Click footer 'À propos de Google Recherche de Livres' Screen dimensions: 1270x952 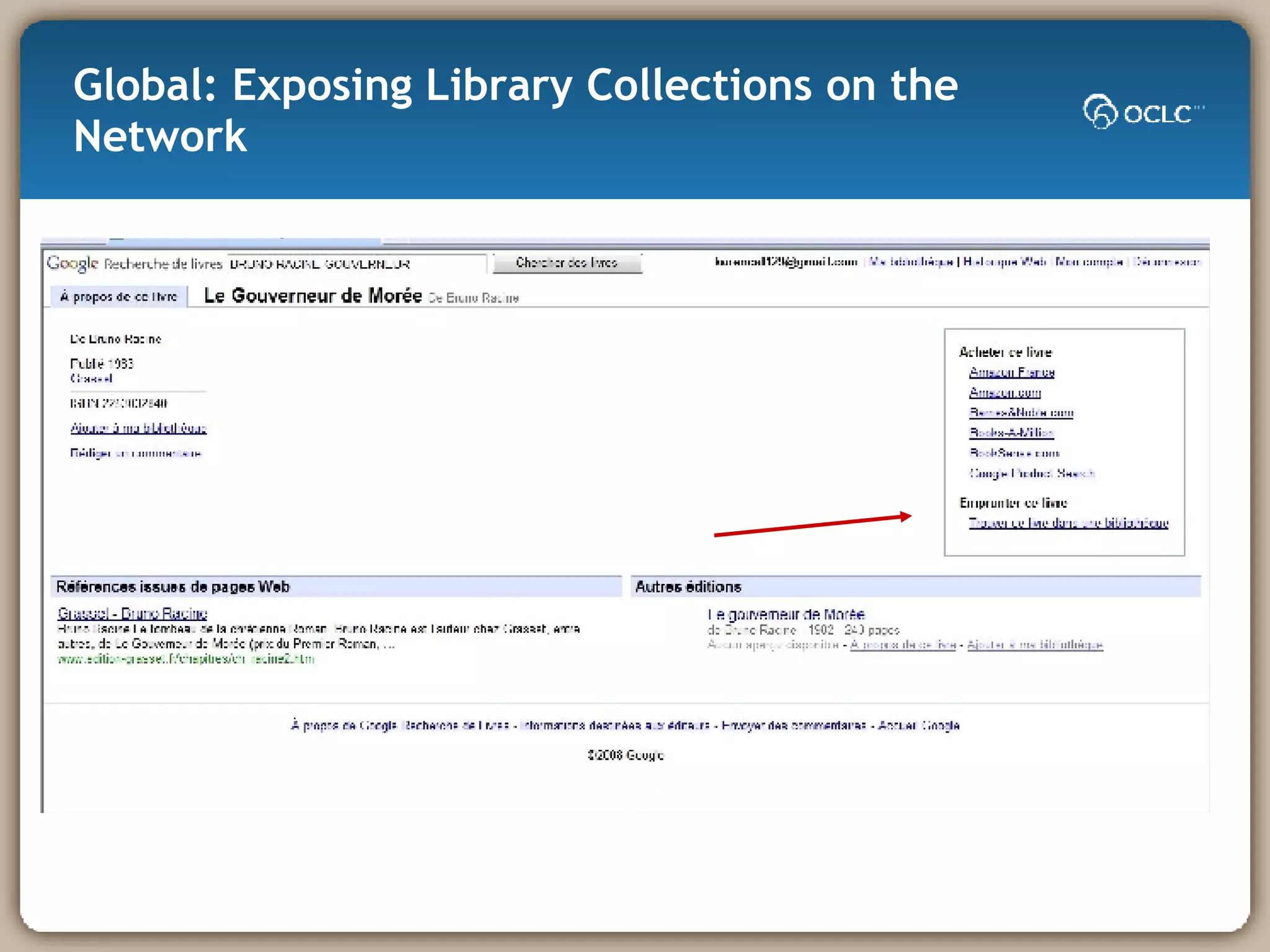(400, 725)
